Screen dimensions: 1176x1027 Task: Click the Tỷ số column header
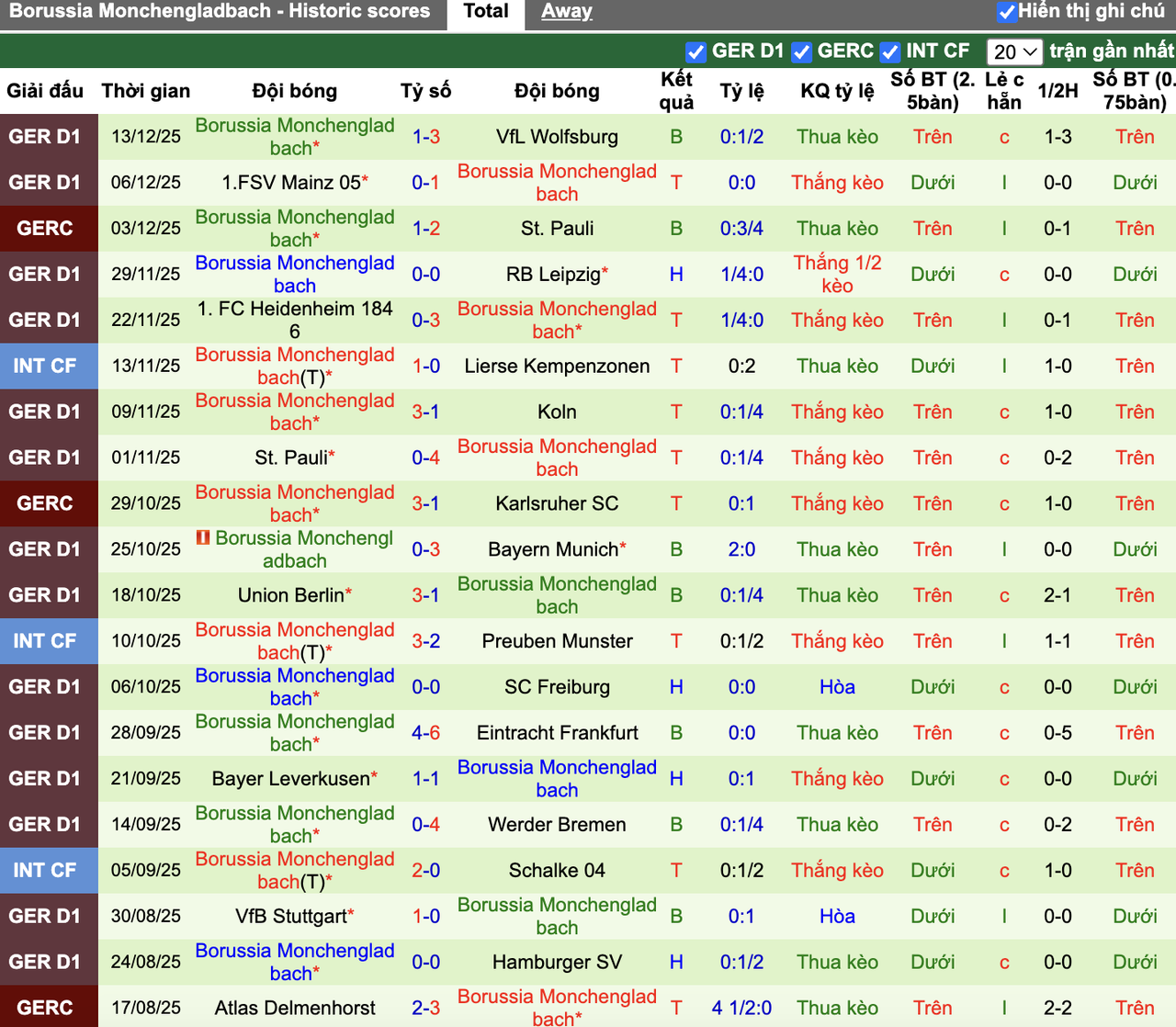click(x=425, y=91)
